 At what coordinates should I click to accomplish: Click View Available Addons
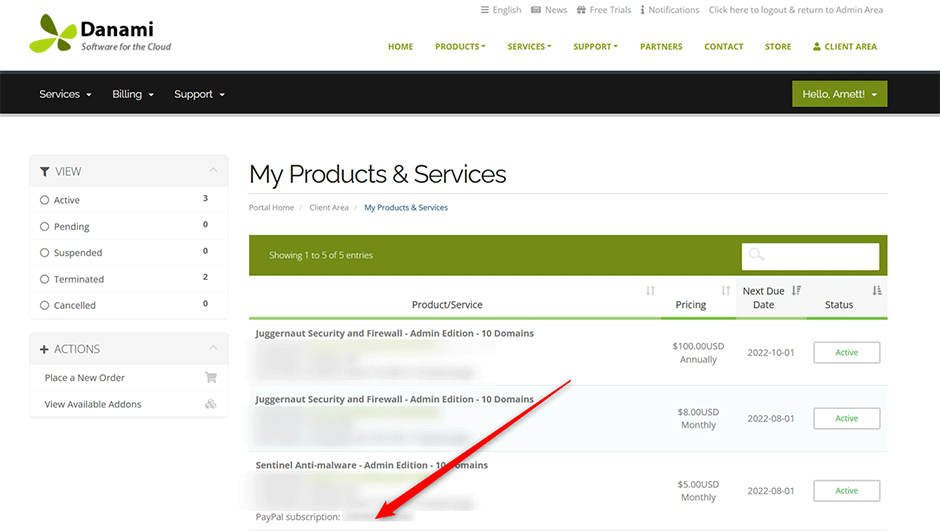click(93, 404)
